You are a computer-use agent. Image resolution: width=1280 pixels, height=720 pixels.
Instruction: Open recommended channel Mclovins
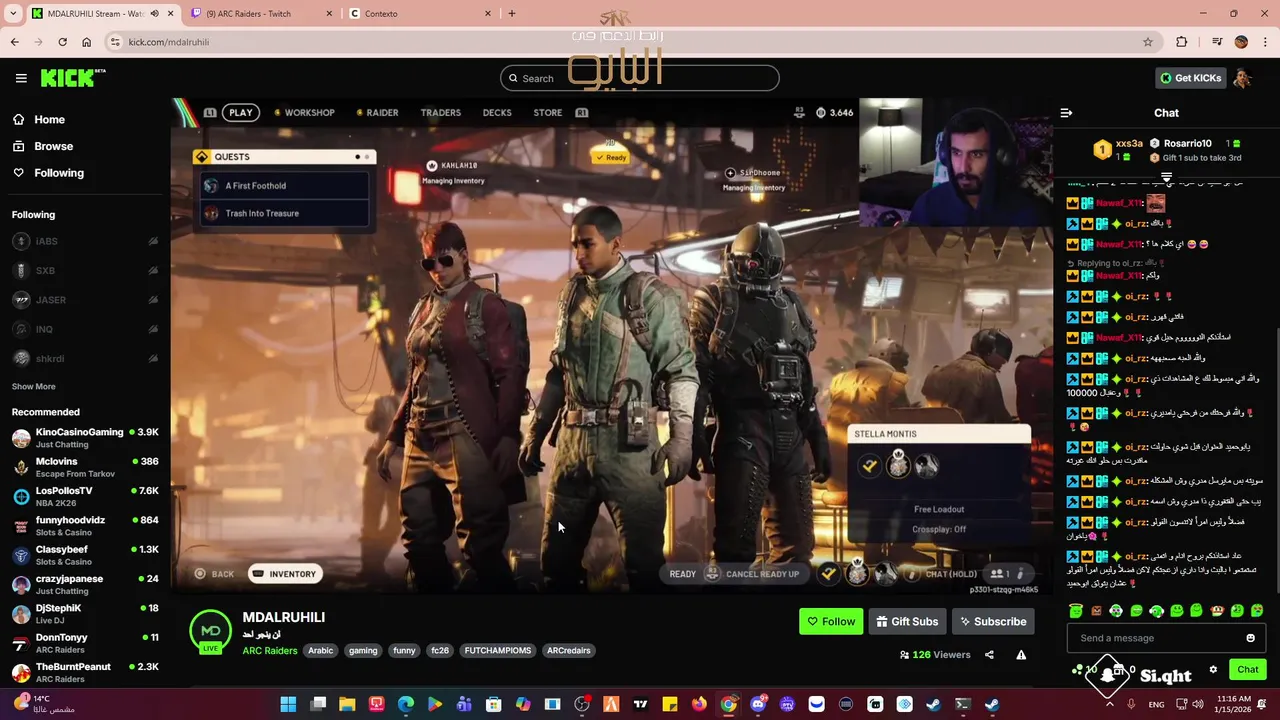[85, 467]
